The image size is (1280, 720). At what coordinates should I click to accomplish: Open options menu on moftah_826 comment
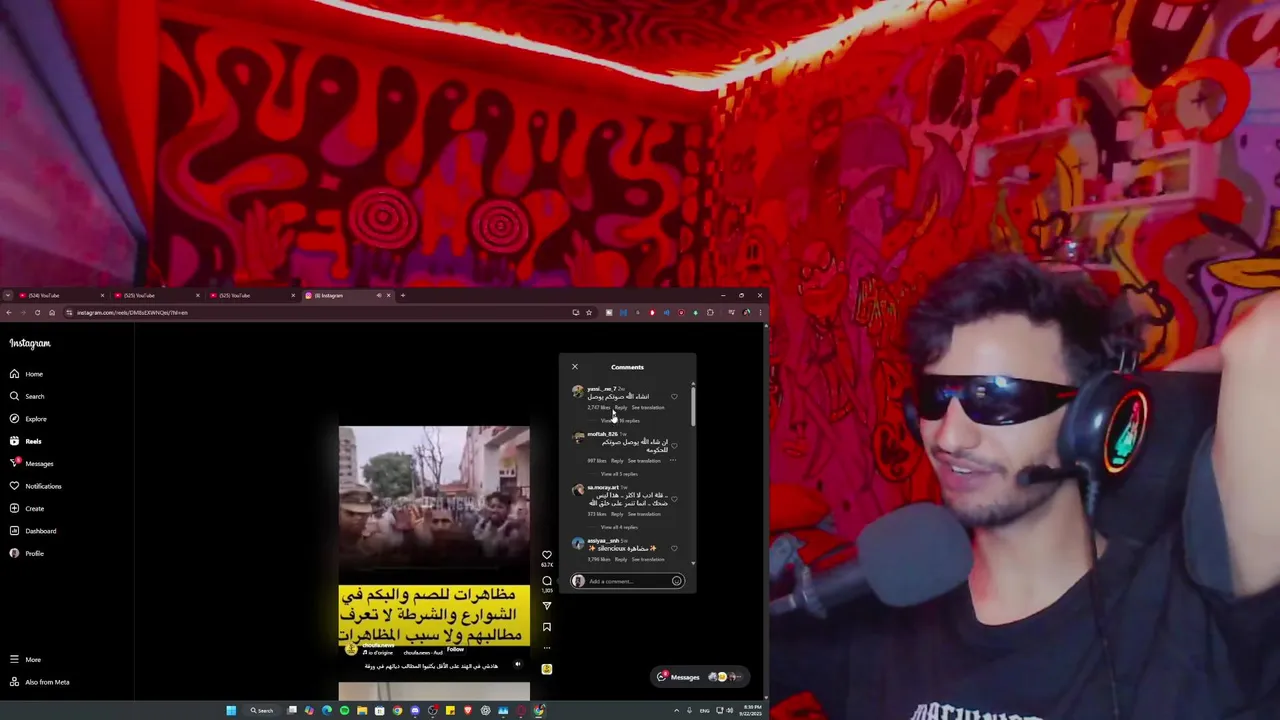point(673,461)
